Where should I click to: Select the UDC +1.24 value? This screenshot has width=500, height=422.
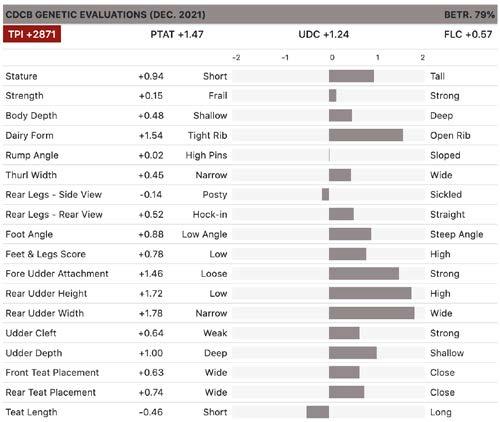[324, 34]
